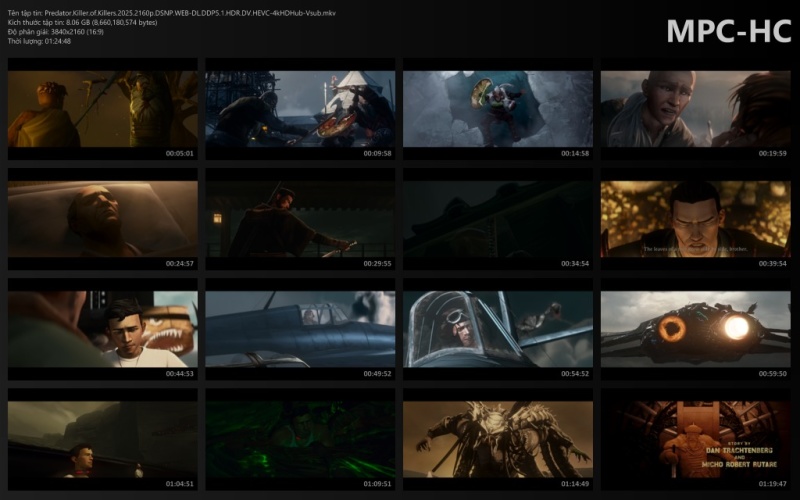Click the timestamp text 01:09:51
The width and height of the screenshot is (800, 500).
(378, 484)
